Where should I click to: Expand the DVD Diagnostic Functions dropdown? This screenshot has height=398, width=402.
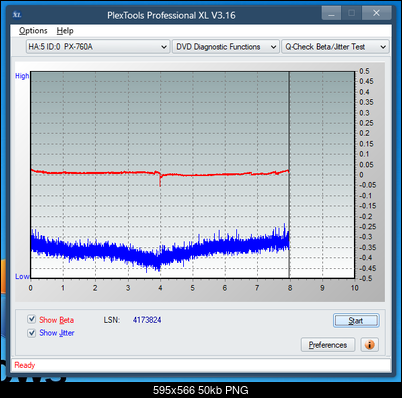coord(226,47)
